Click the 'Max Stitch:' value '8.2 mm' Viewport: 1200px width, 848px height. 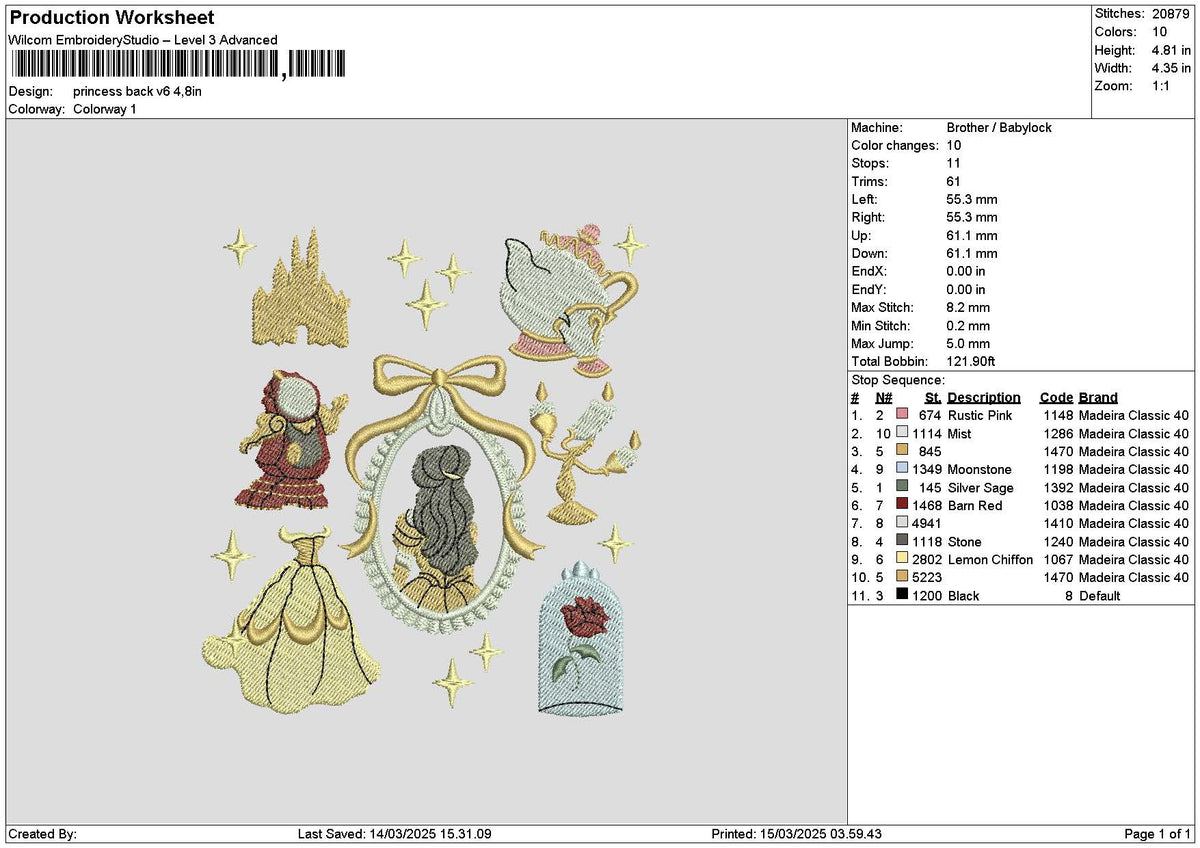[968, 308]
